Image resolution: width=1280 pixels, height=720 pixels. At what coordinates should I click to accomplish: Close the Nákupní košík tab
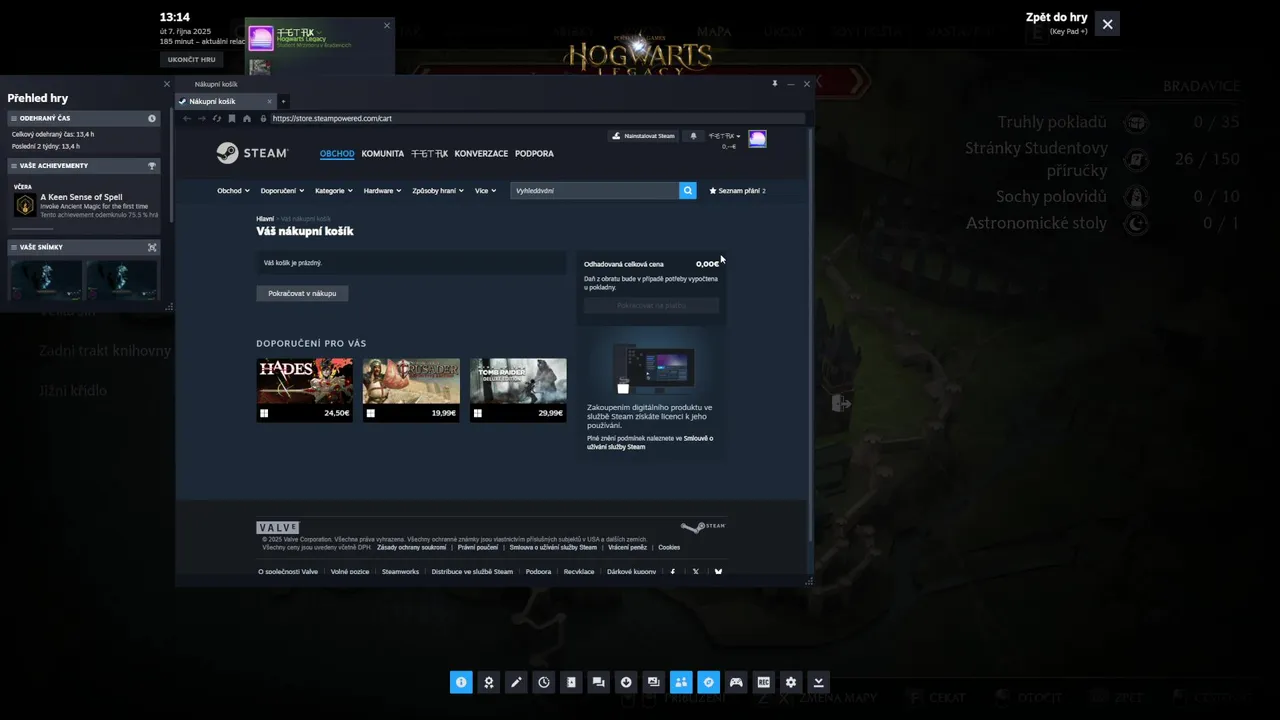(x=269, y=101)
